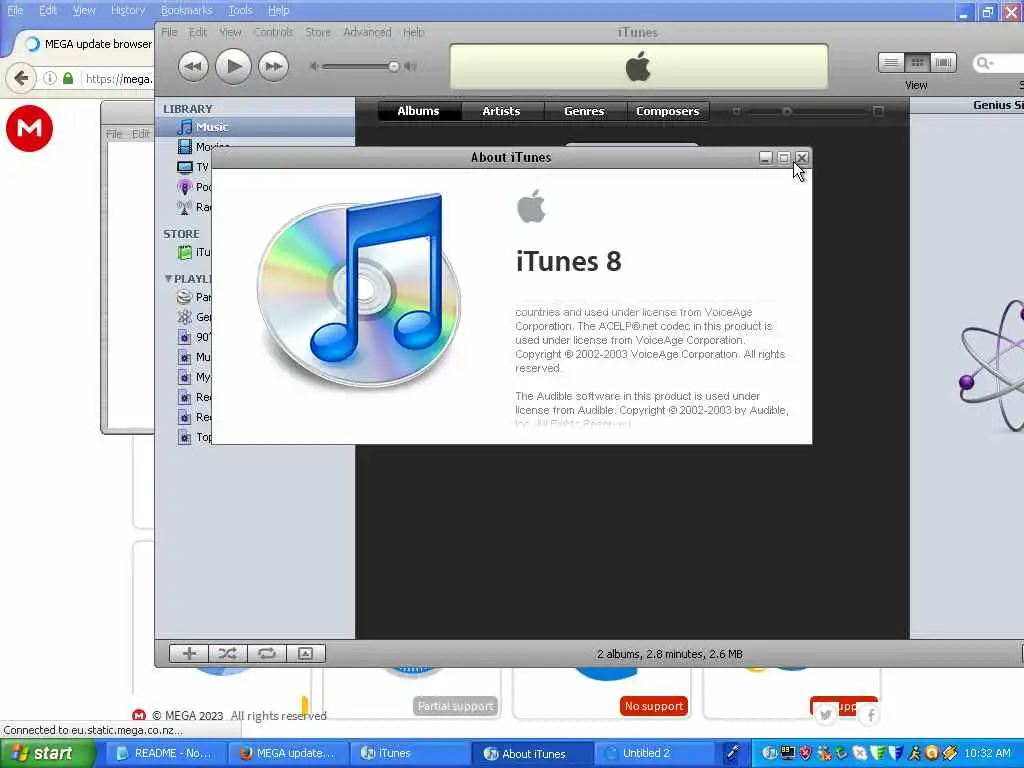The image size is (1024, 768).
Task: Close the About iTunes dialog
Action: 802,157
